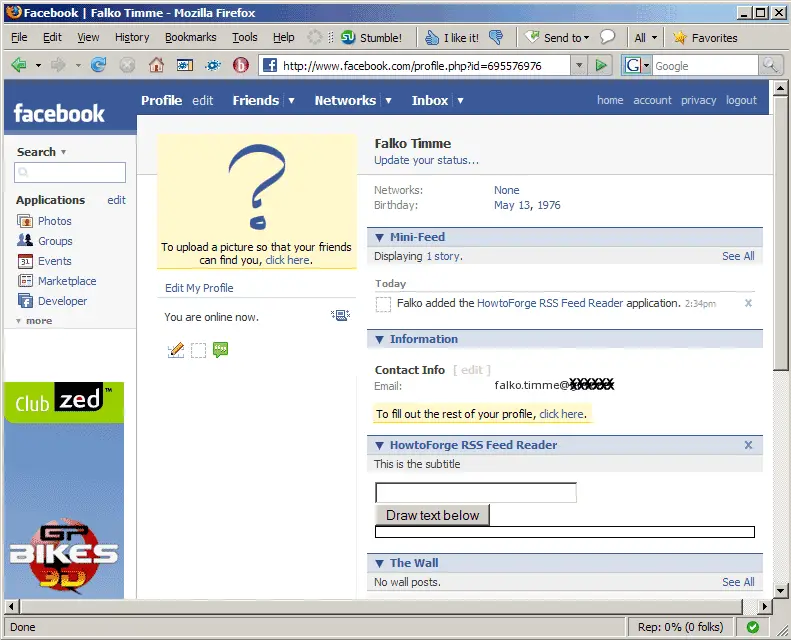The height and width of the screenshot is (640, 791).
Task: Click the icon left of the blue gear
Action: (185, 65)
